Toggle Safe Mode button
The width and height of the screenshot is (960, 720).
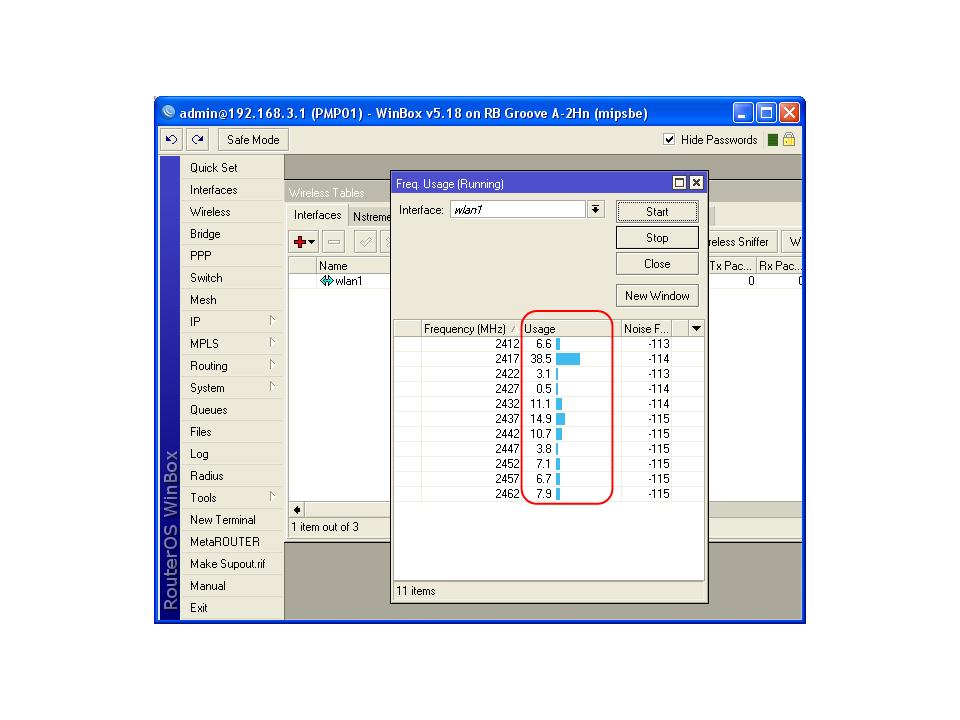point(253,140)
